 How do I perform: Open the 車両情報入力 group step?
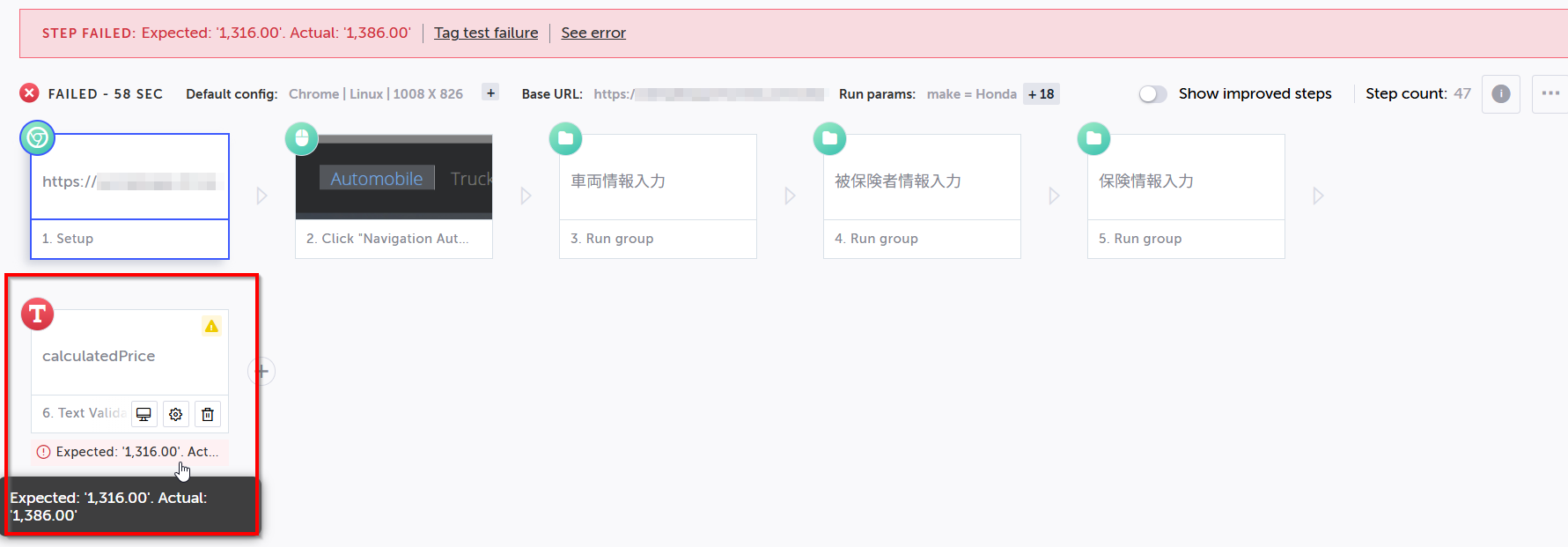[659, 177]
